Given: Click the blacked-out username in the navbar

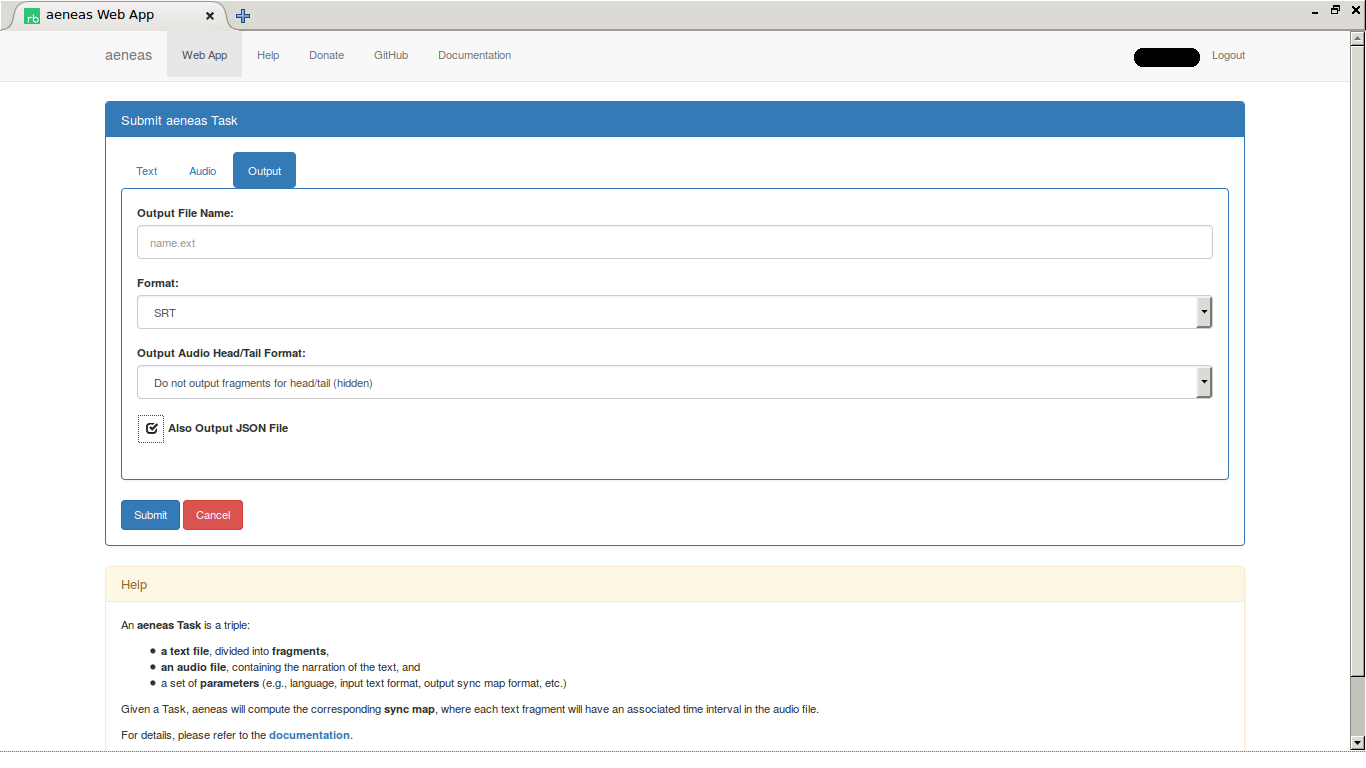Looking at the screenshot, I should point(1167,57).
